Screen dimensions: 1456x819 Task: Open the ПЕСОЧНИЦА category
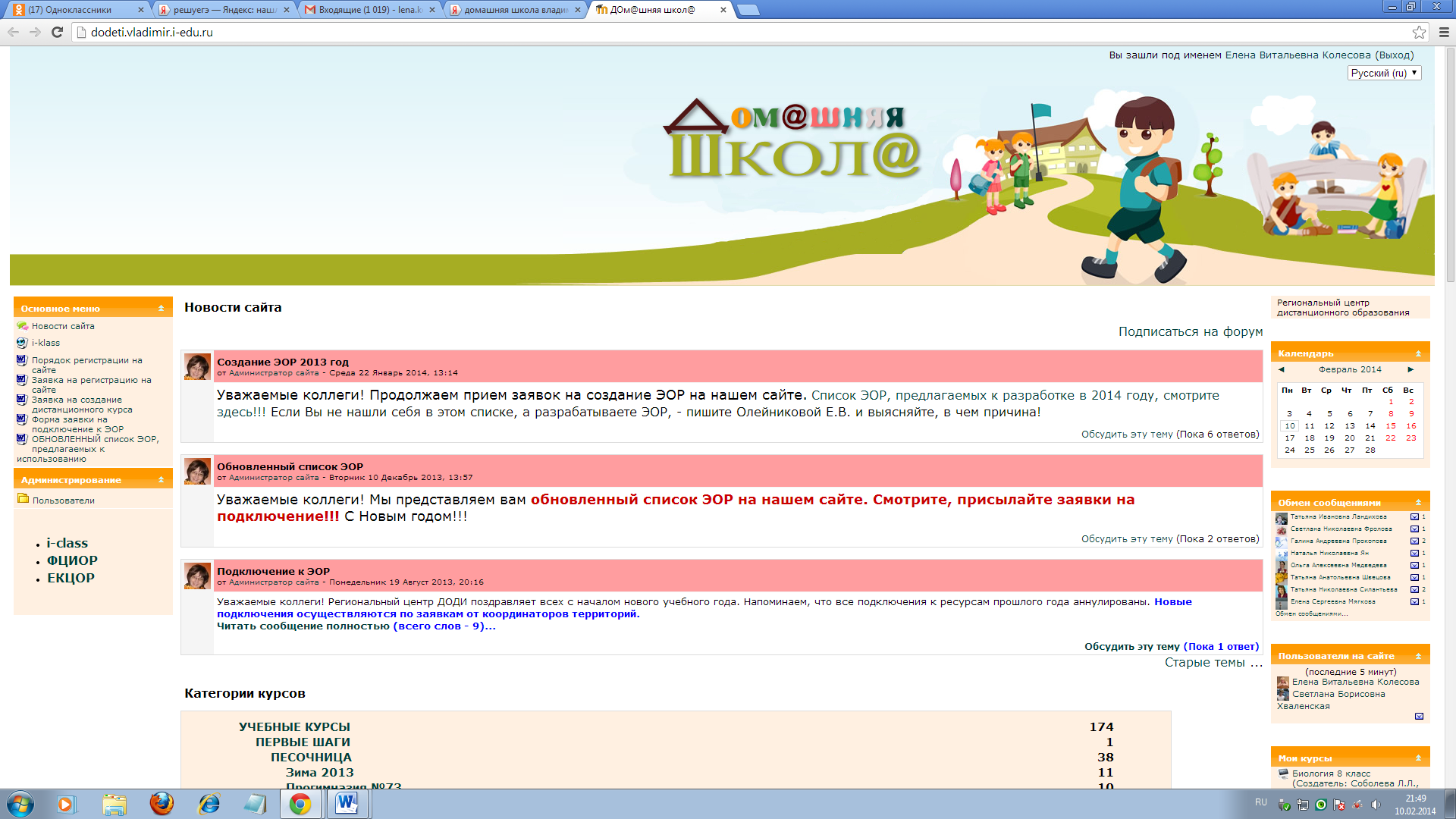[311, 757]
